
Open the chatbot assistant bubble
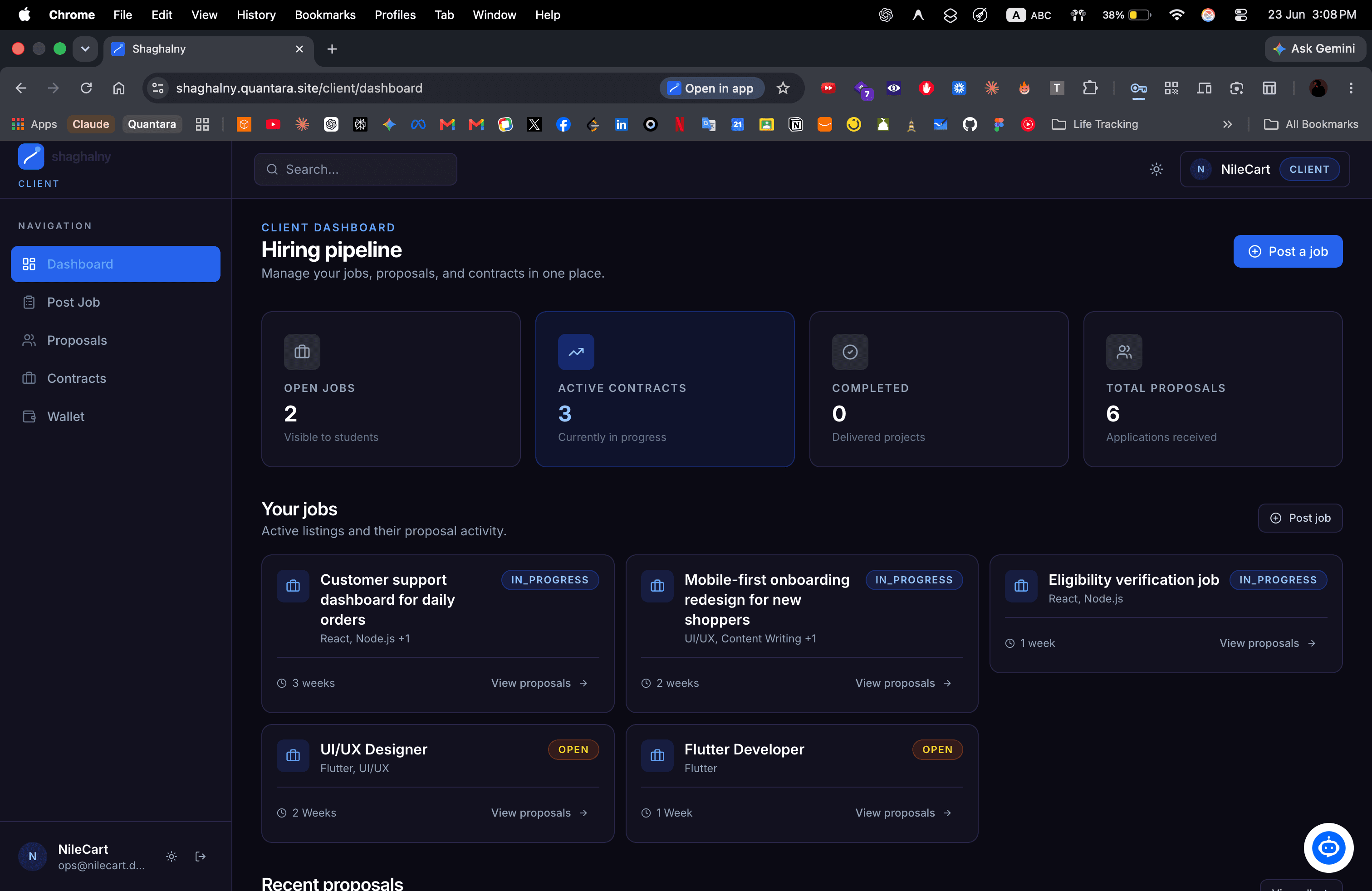(1328, 848)
